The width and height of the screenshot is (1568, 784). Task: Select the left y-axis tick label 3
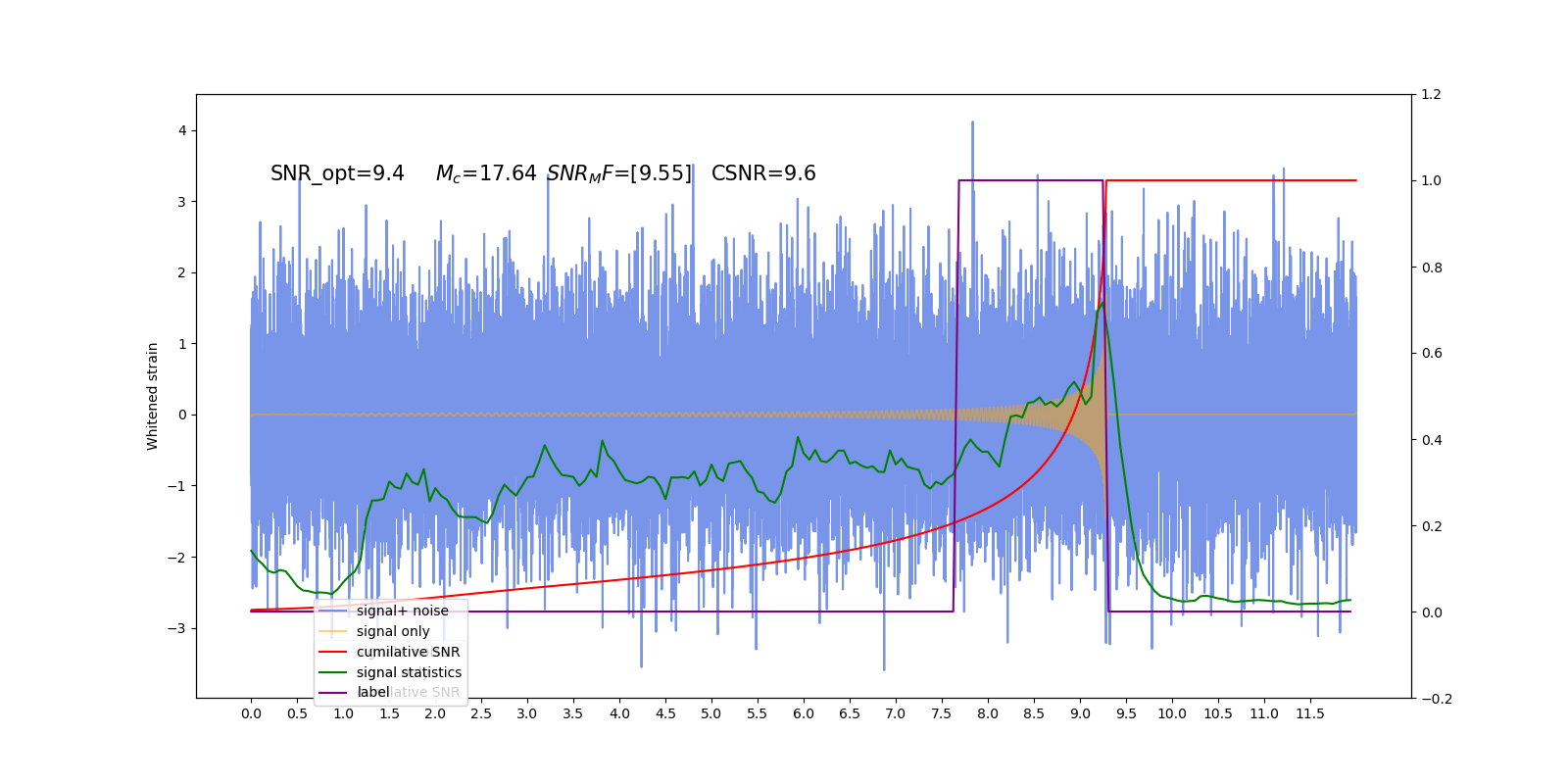point(182,202)
